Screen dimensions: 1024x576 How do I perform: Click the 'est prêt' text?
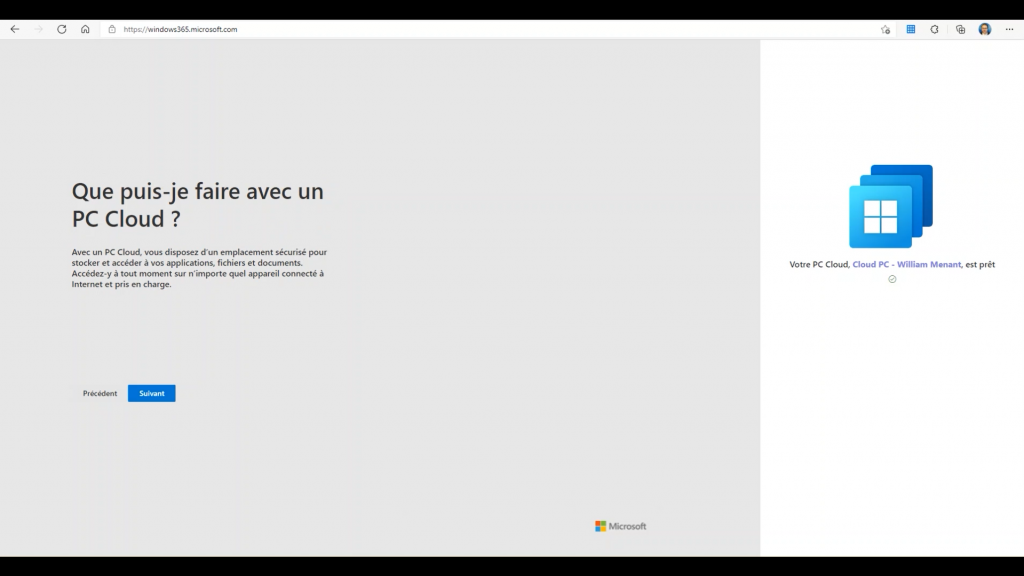[x=980, y=264]
